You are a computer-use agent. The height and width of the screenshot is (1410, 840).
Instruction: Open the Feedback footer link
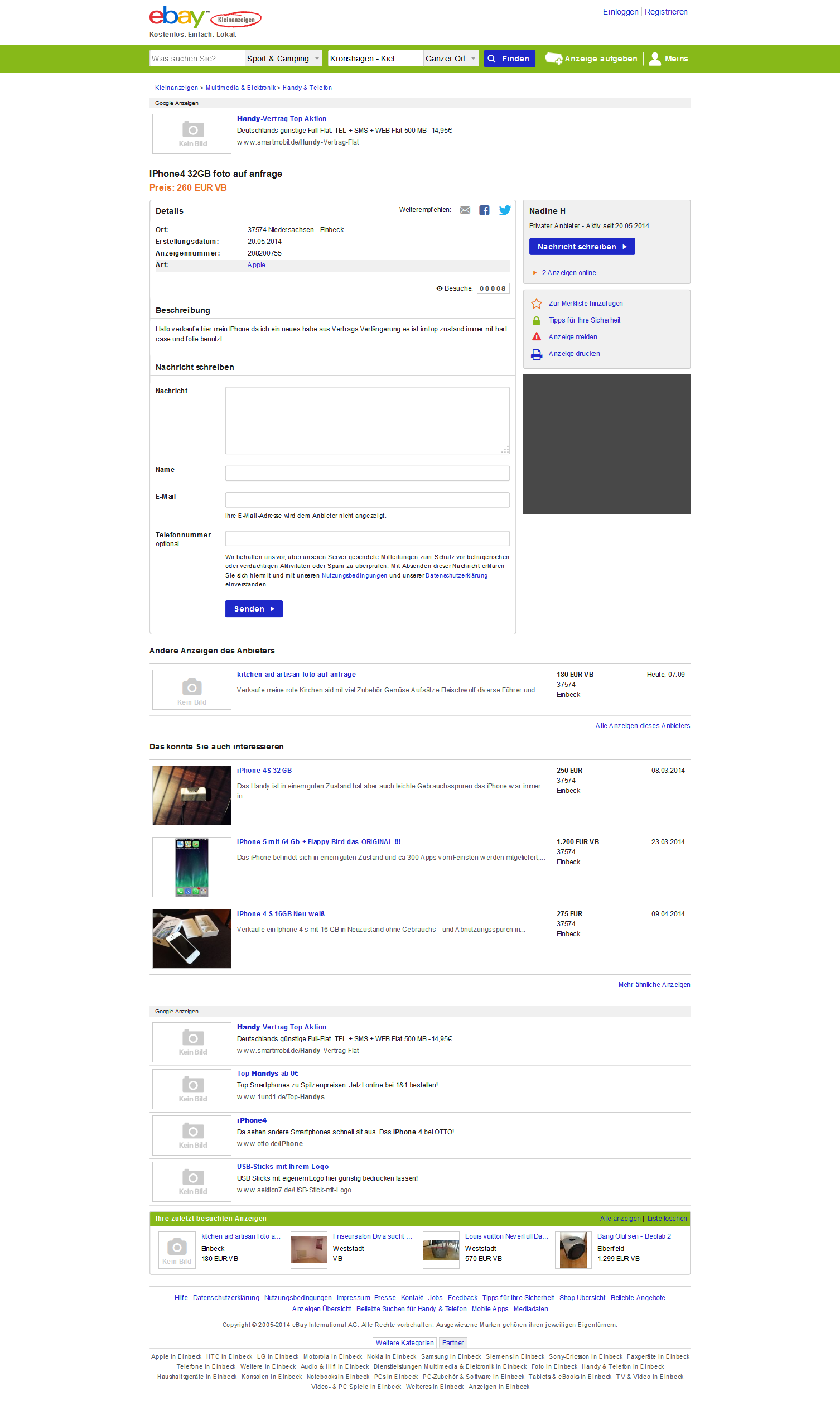pyautogui.click(x=462, y=1298)
